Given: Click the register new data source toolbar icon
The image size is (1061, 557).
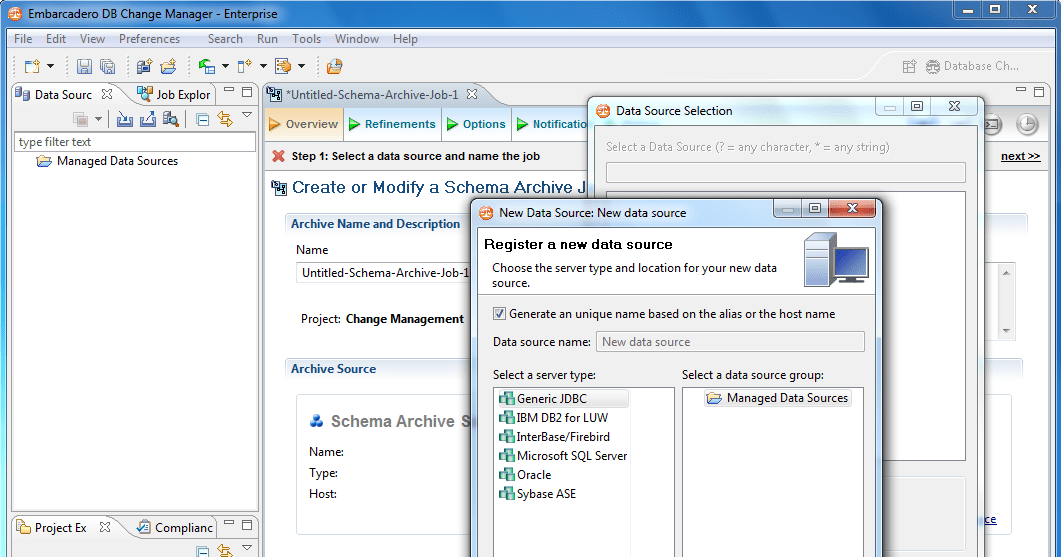Looking at the screenshot, I should pyautogui.click(x=144, y=66).
